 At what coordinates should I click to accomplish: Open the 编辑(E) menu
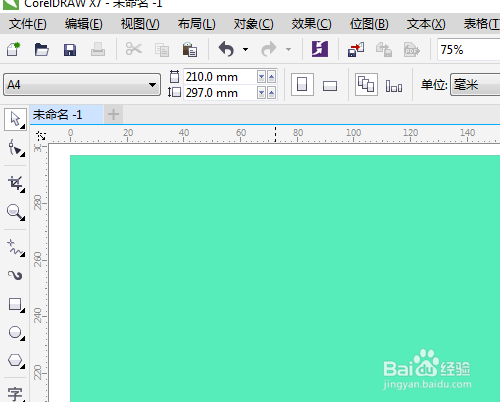coord(84,24)
